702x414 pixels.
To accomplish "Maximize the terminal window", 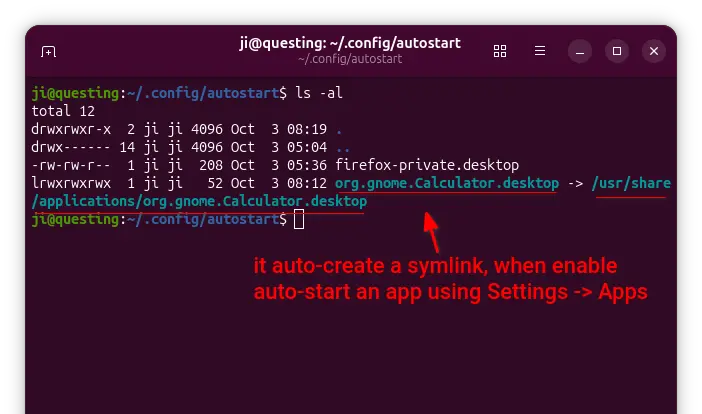I will tap(617, 51).
